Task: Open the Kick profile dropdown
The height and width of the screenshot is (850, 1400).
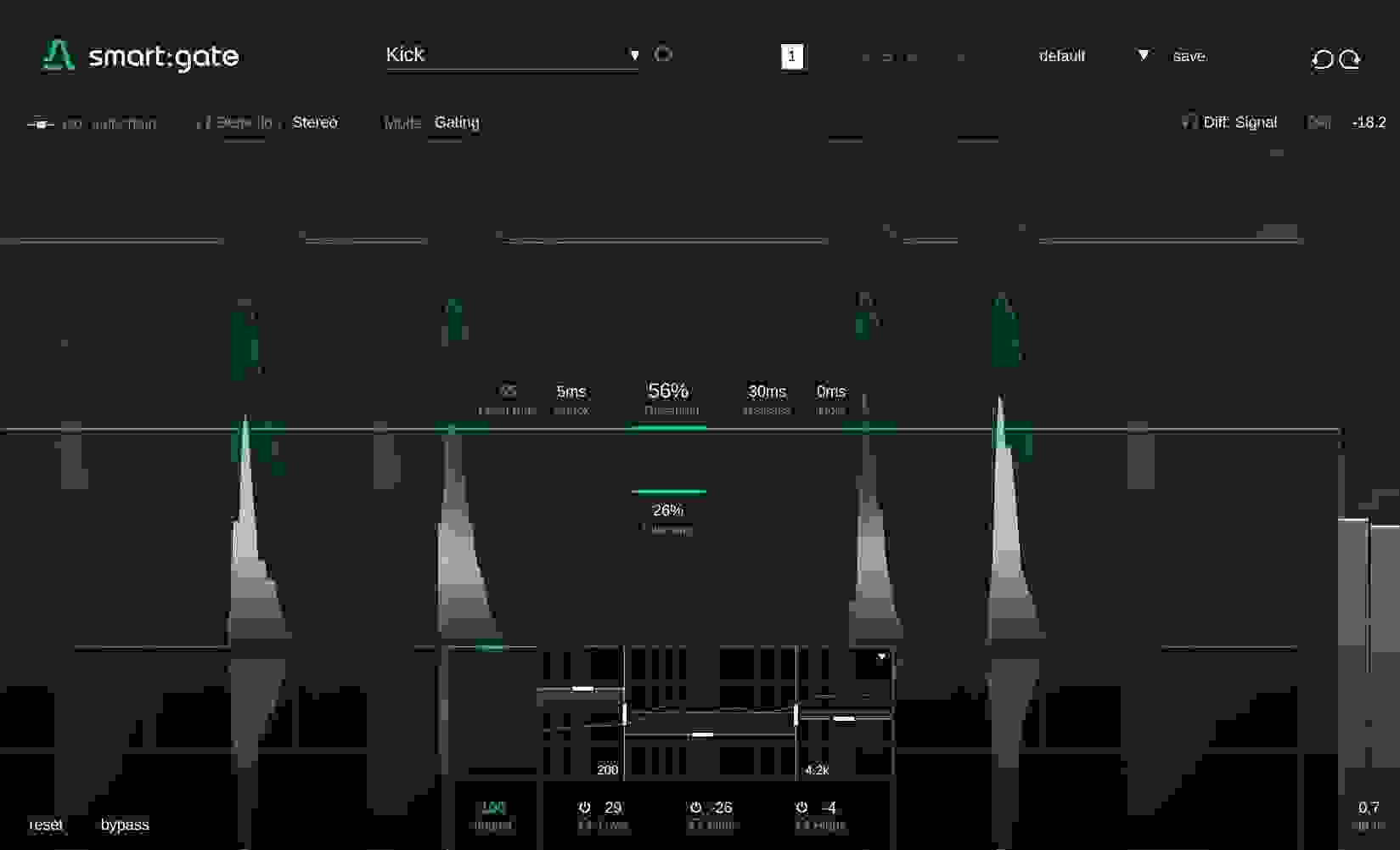Action: click(633, 53)
